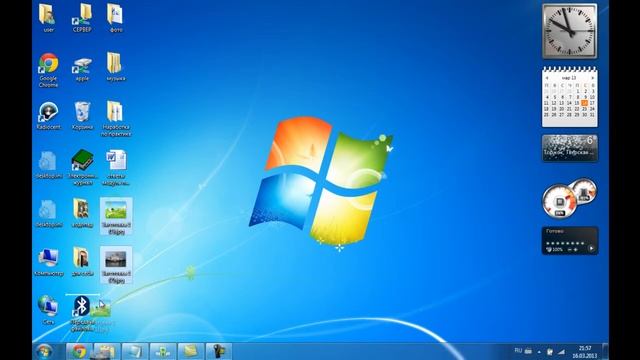This screenshot has width=640, height=360.
Task: Select the СЕРВЕР shortcut folder icon
Action: [82, 18]
